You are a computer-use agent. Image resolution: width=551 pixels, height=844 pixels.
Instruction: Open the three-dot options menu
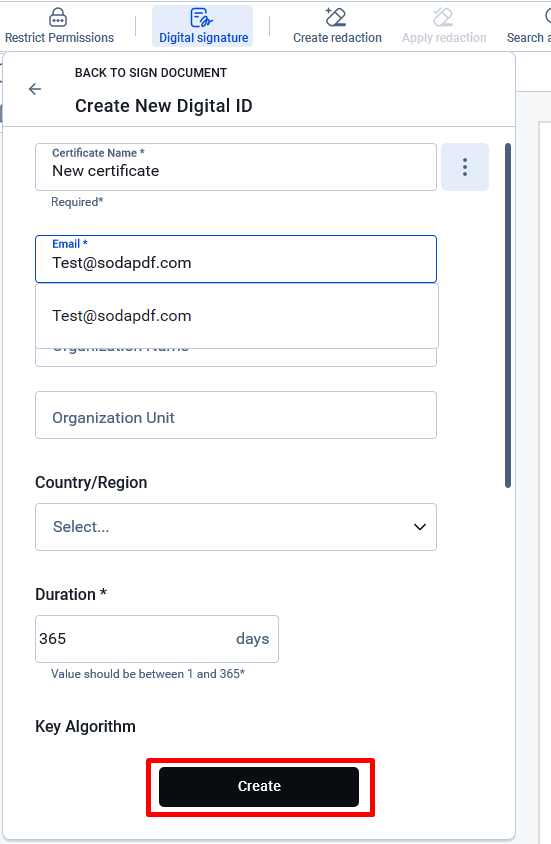pyautogui.click(x=465, y=167)
